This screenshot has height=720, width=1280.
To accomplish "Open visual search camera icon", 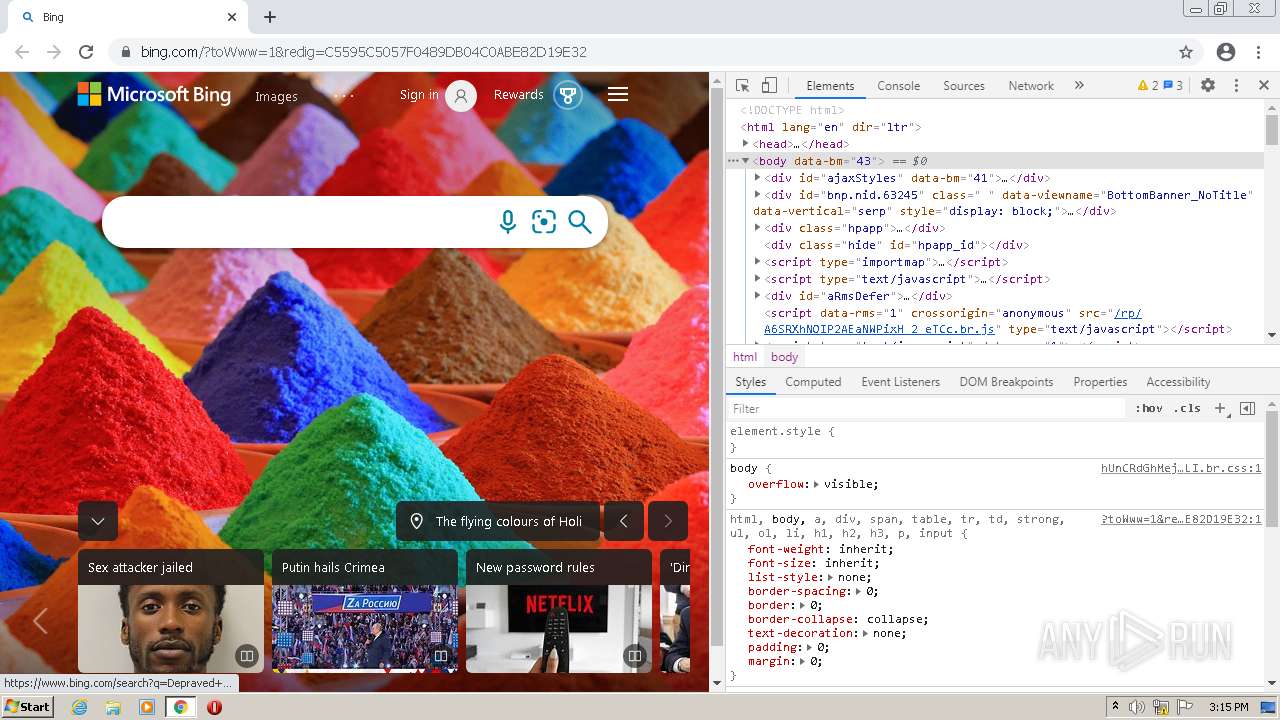I will pos(544,222).
